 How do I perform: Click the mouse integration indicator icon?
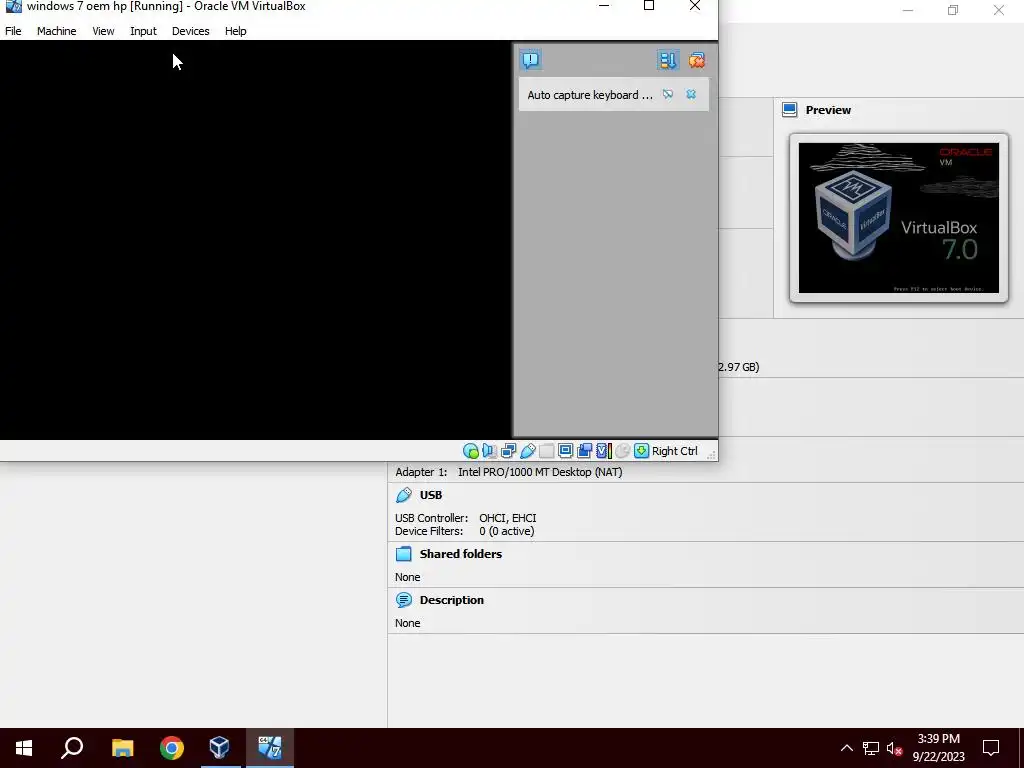coord(622,451)
